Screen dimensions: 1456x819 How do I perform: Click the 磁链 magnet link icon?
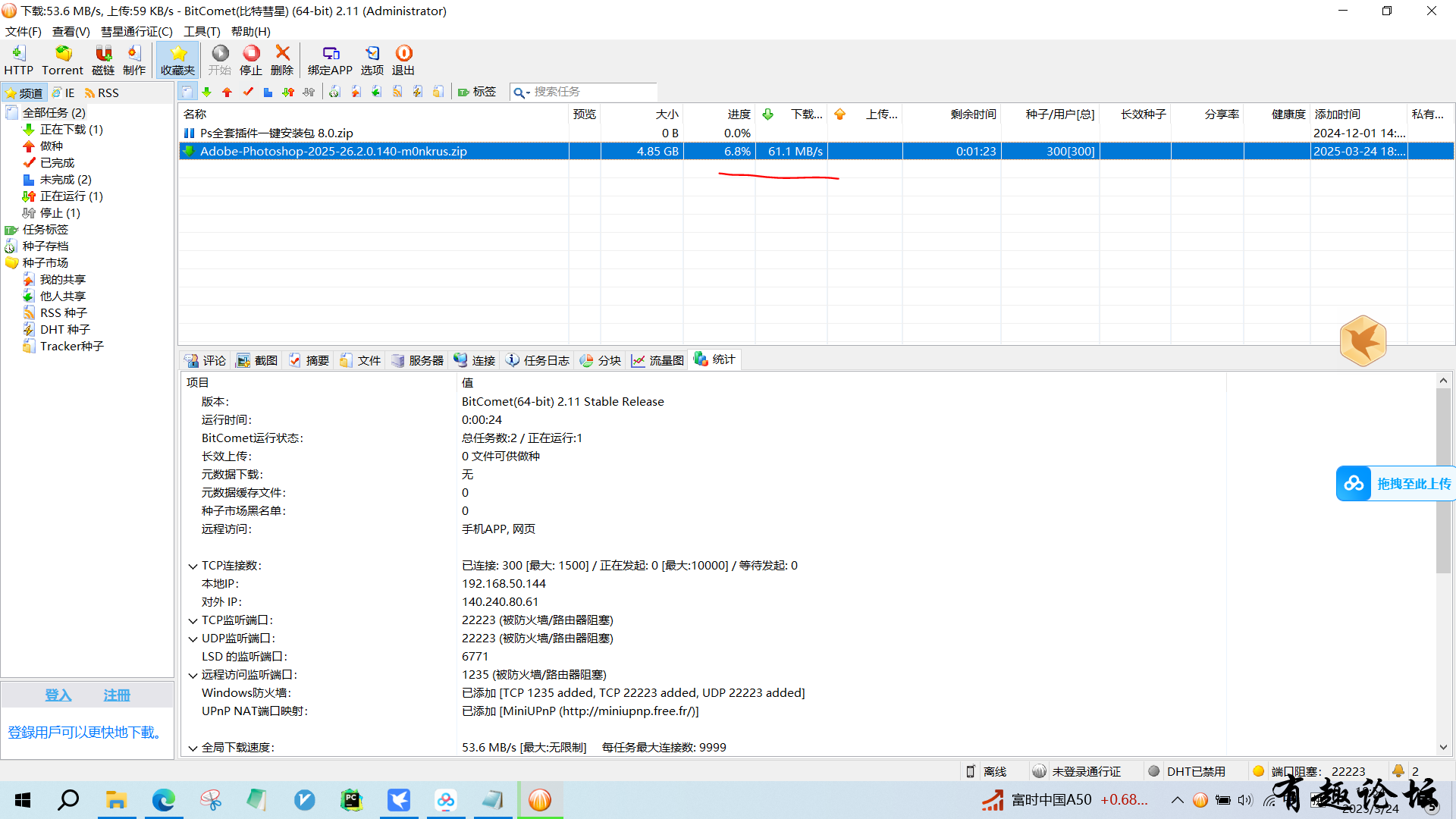(103, 60)
